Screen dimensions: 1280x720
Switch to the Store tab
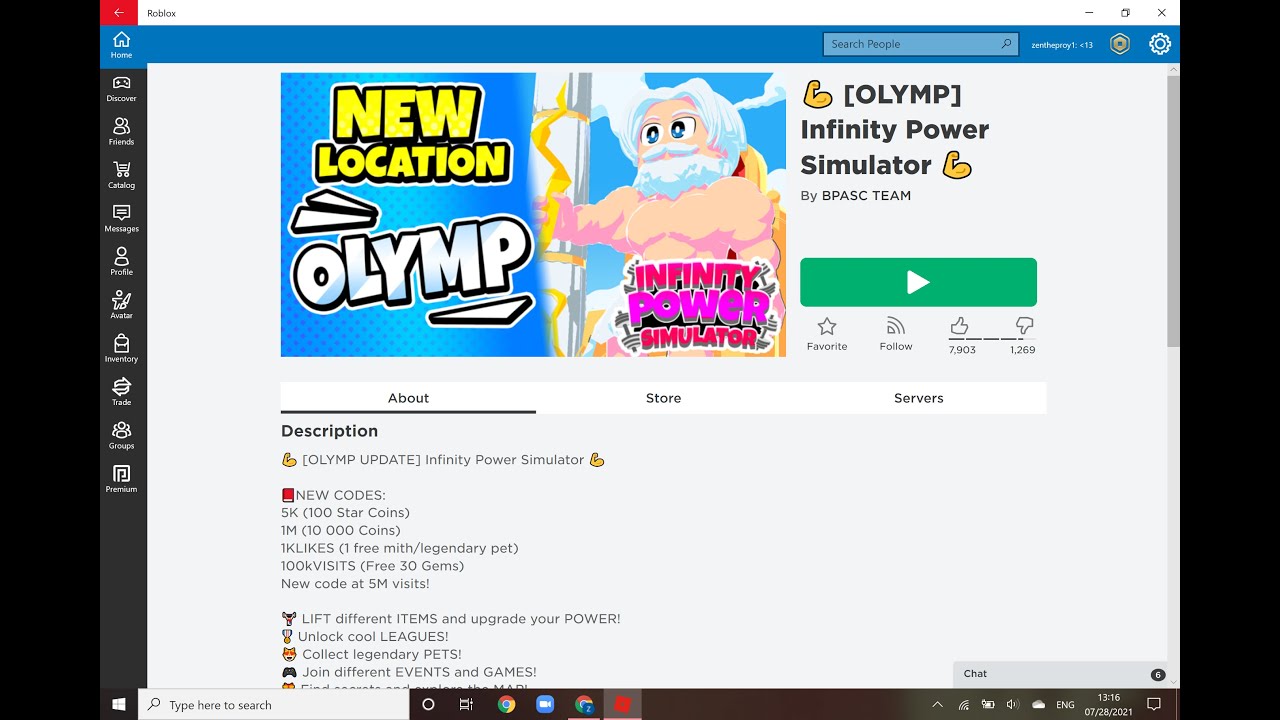(x=663, y=398)
